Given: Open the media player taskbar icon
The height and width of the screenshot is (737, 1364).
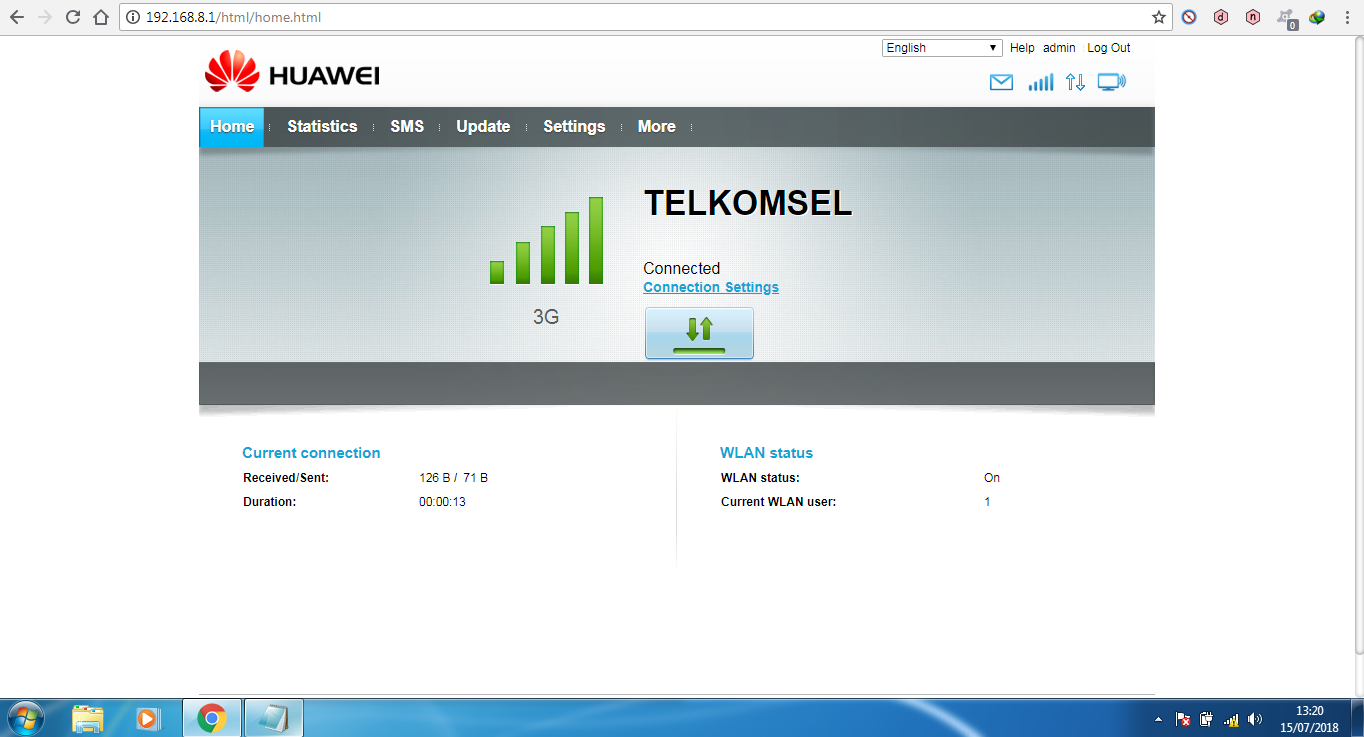Looking at the screenshot, I should [148, 718].
